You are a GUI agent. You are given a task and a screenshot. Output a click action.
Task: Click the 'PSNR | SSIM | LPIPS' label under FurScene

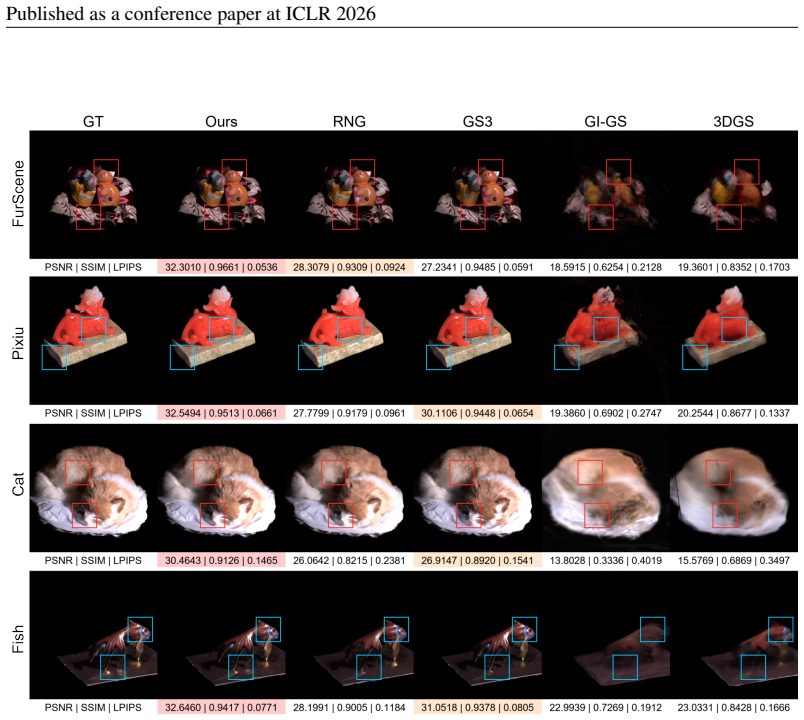93,267
